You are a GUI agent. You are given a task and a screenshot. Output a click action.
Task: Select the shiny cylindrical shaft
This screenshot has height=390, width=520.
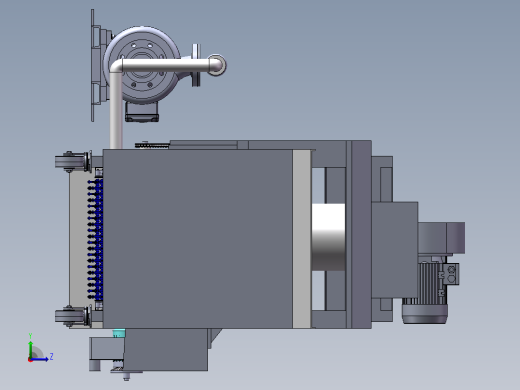coord(328,237)
